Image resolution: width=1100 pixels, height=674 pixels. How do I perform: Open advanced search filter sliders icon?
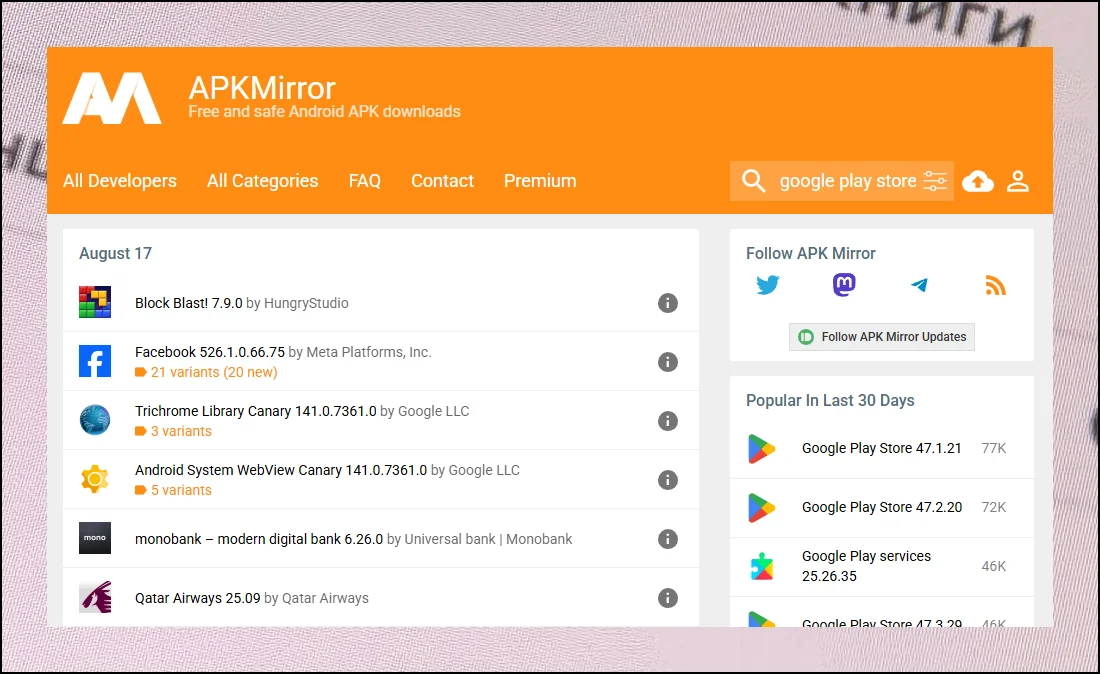coord(935,181)
